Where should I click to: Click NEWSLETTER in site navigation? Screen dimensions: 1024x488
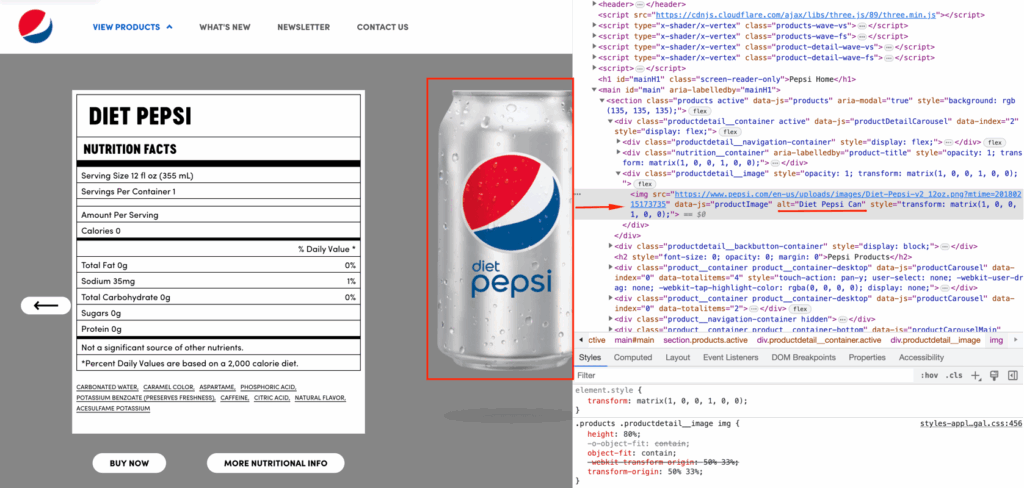304,27
